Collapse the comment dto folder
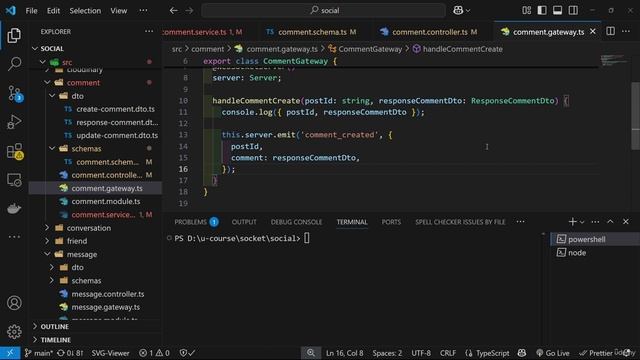Screen dimensions: 640x360 tap(52, 96)
